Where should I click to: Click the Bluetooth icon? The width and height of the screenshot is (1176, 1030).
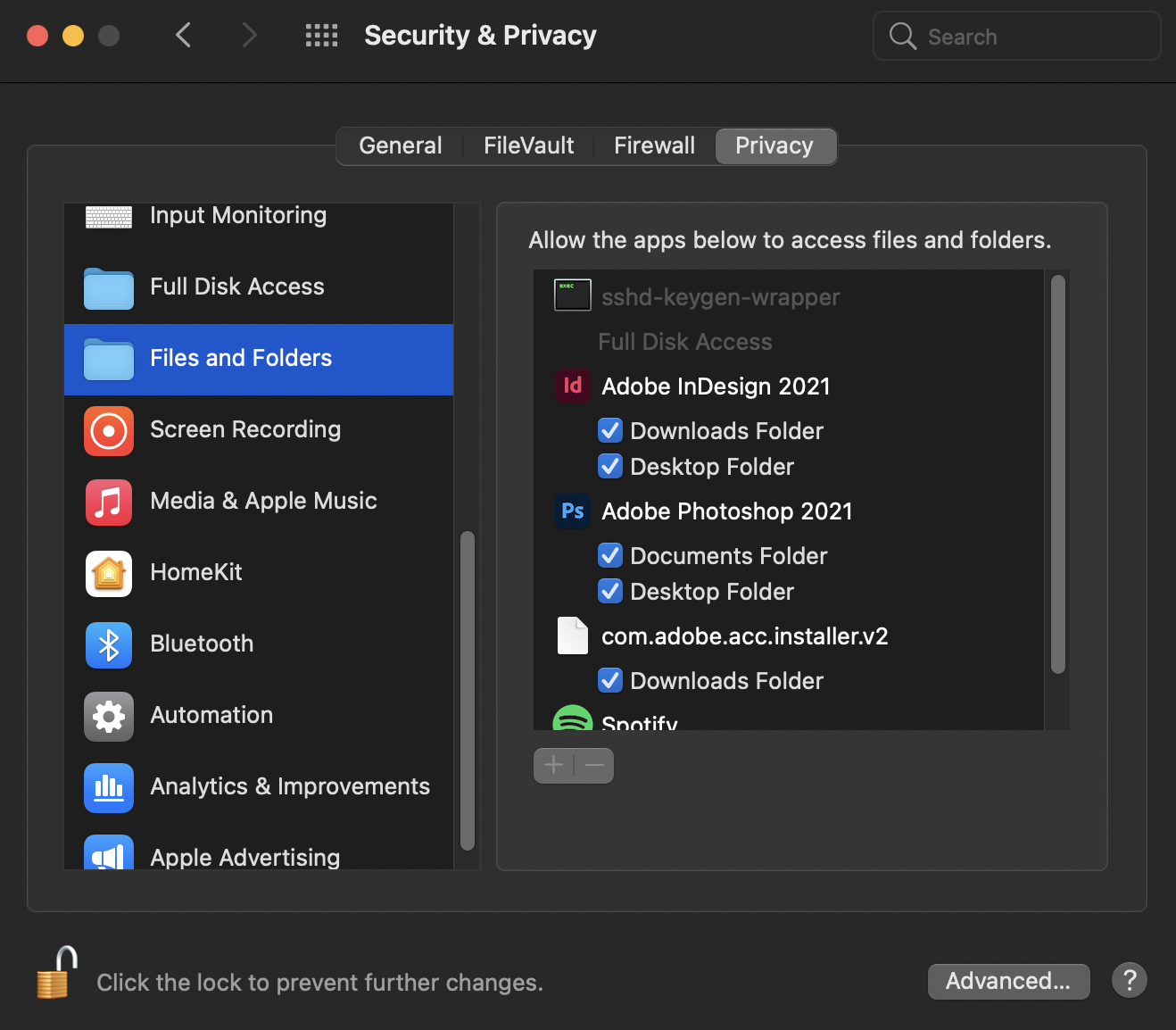tap(109, 645)
